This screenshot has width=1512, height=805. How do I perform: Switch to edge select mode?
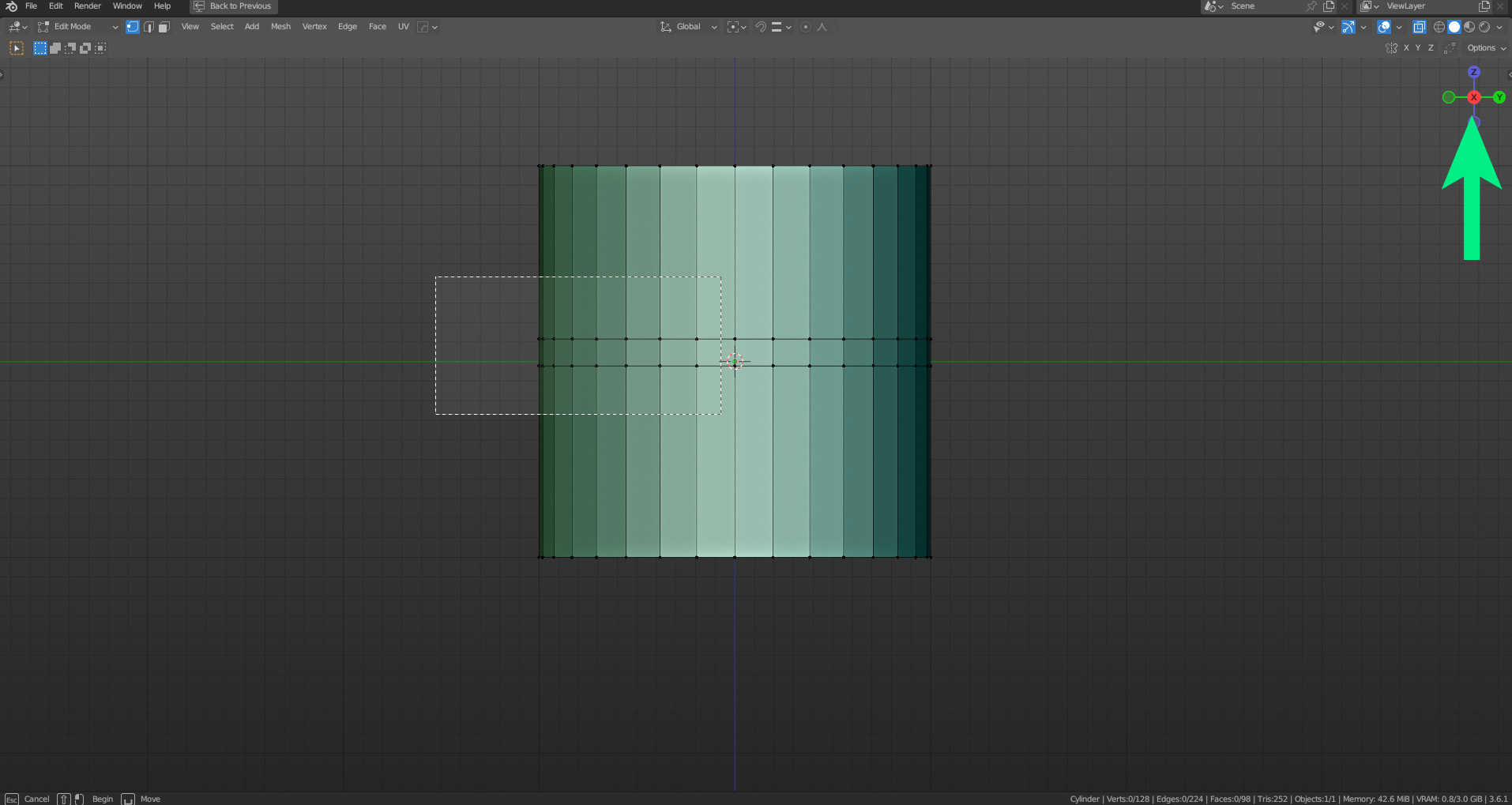click(x=149, y=27)
